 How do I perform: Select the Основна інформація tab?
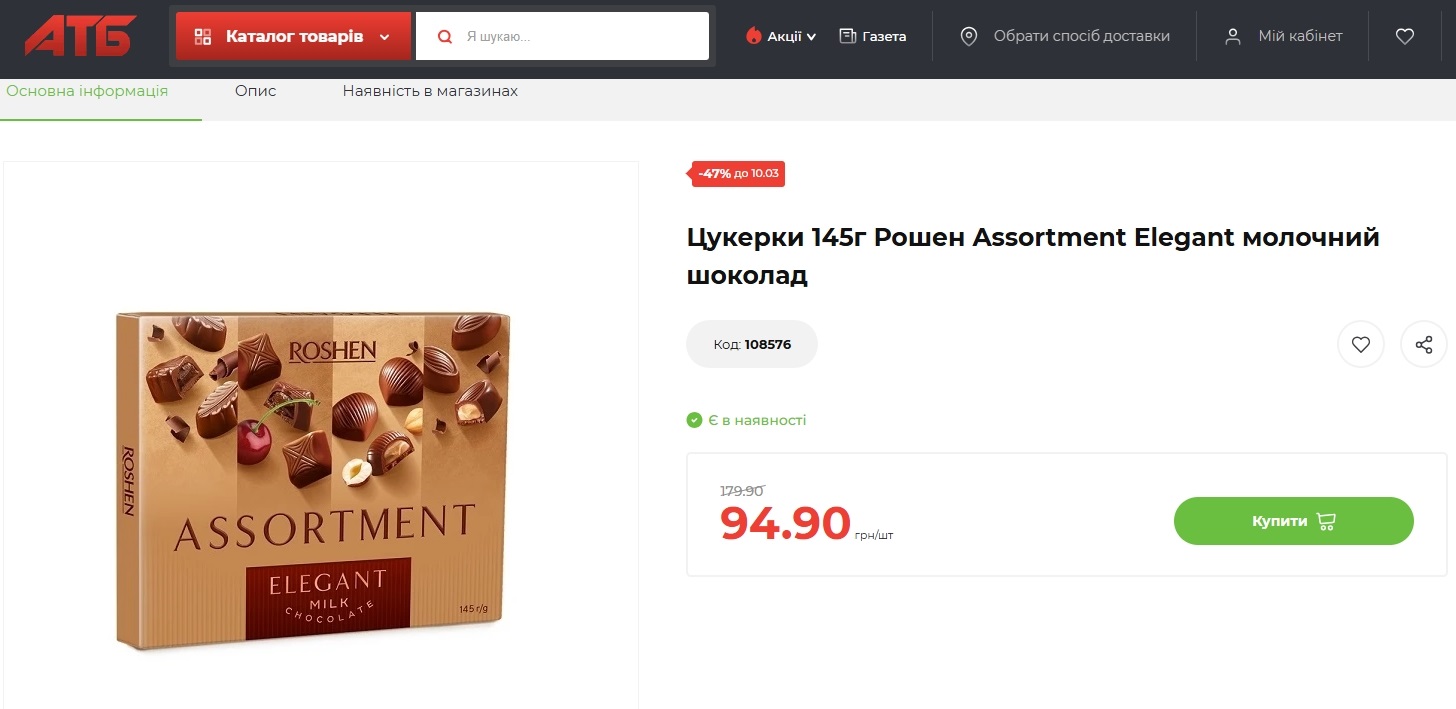(87, 91)
